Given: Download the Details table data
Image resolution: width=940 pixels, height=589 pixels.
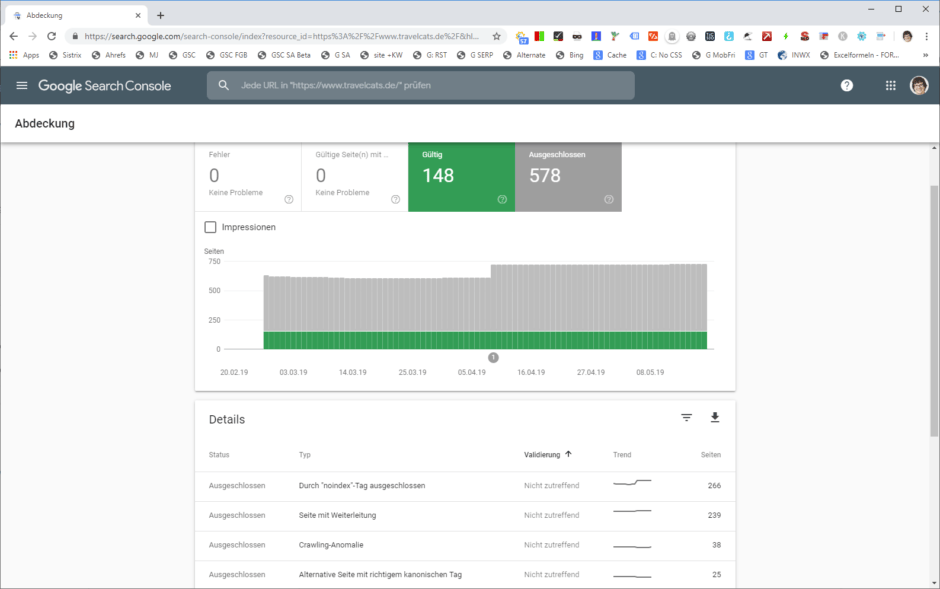Looking at the screenshot, I should pos(715,418).
